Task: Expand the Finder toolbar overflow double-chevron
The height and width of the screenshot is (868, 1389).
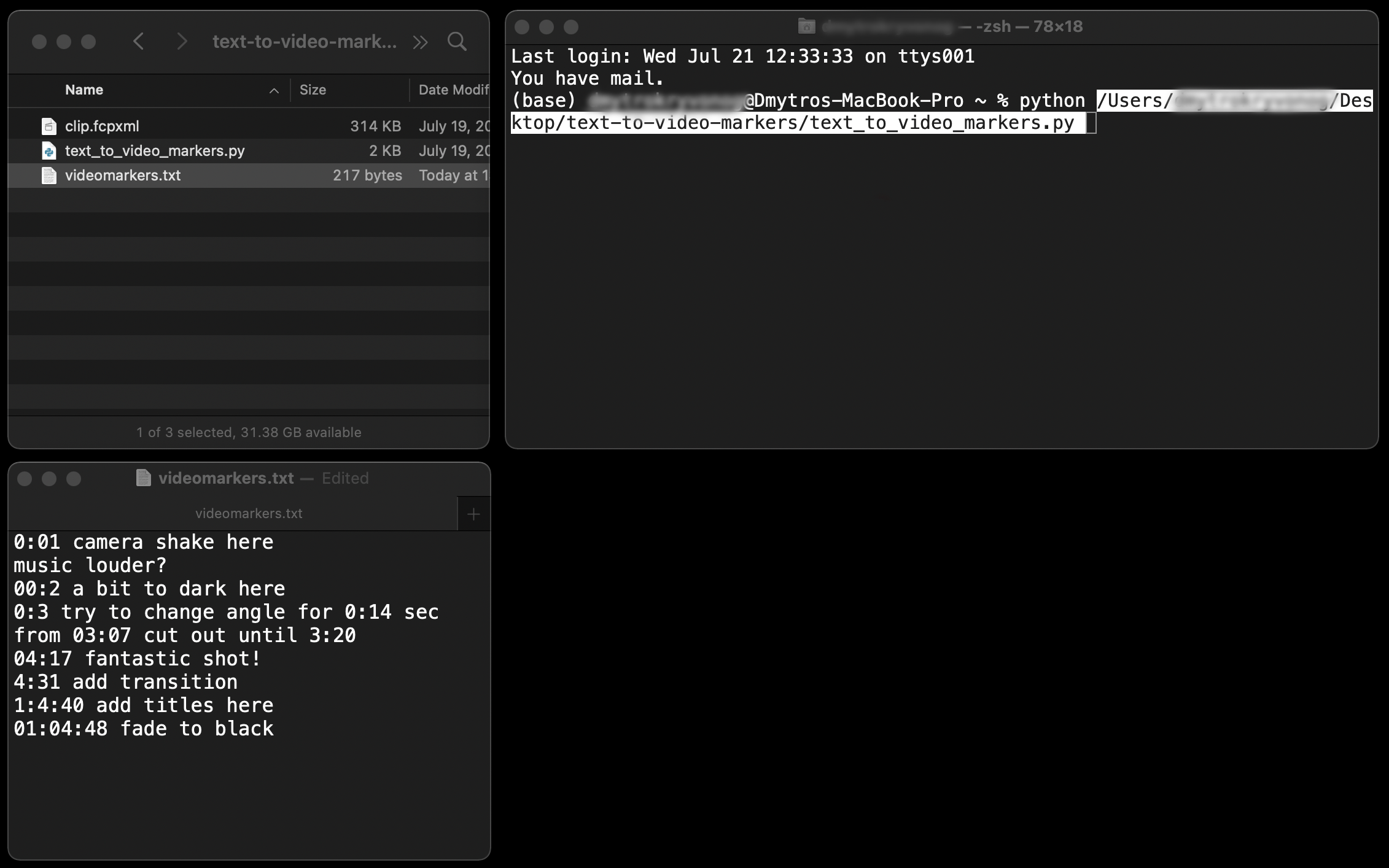Action: tap(420, 42)
